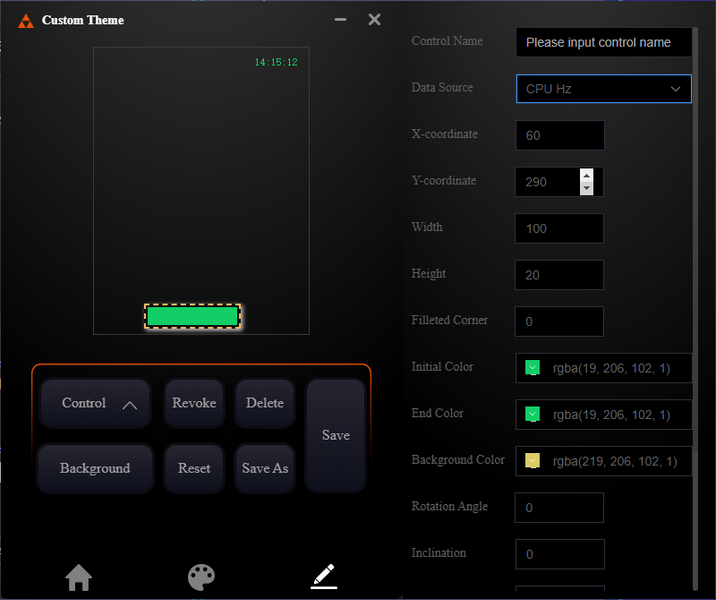Click the Revoke button

(194, 403)
